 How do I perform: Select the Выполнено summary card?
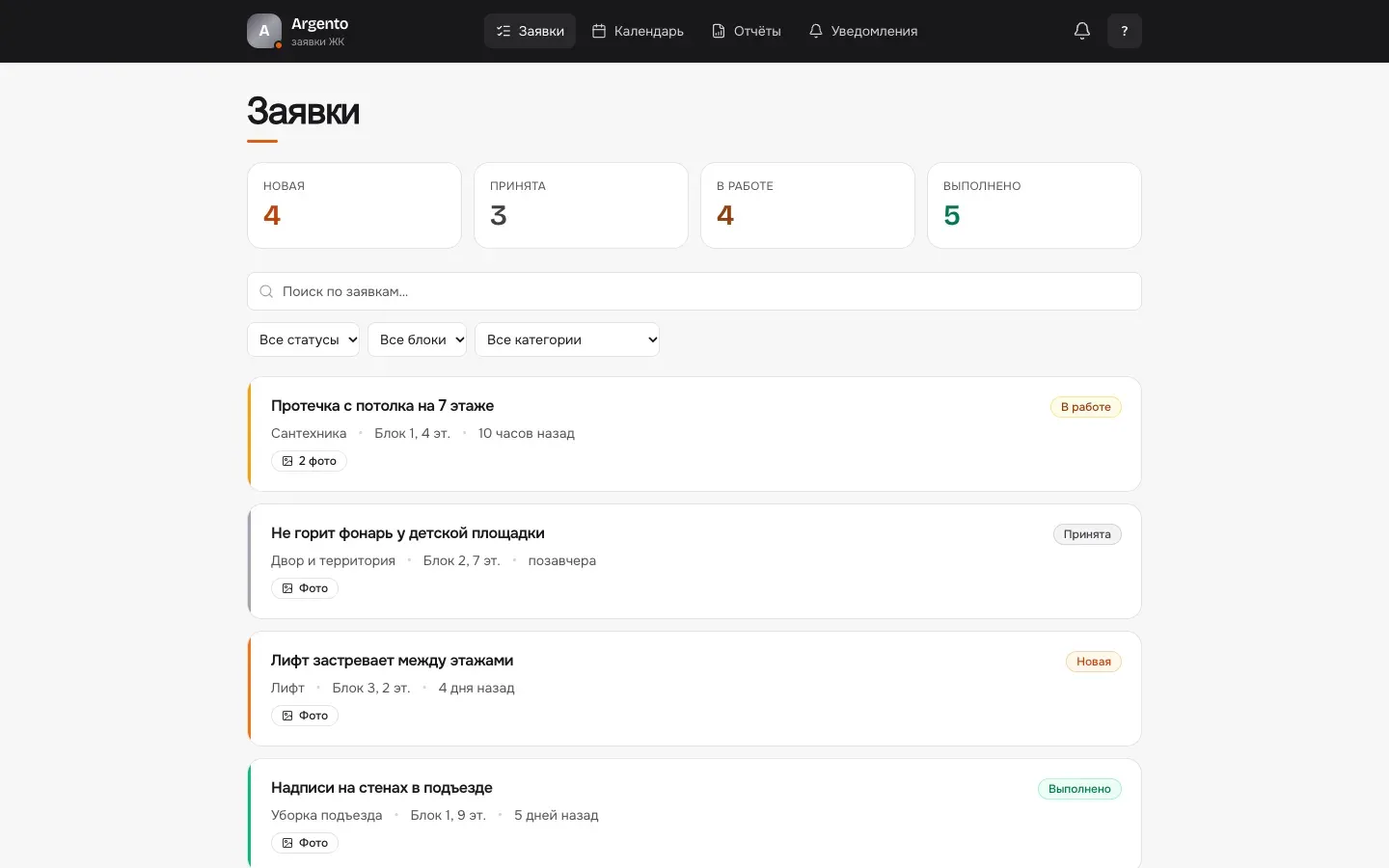(1034, 205)
